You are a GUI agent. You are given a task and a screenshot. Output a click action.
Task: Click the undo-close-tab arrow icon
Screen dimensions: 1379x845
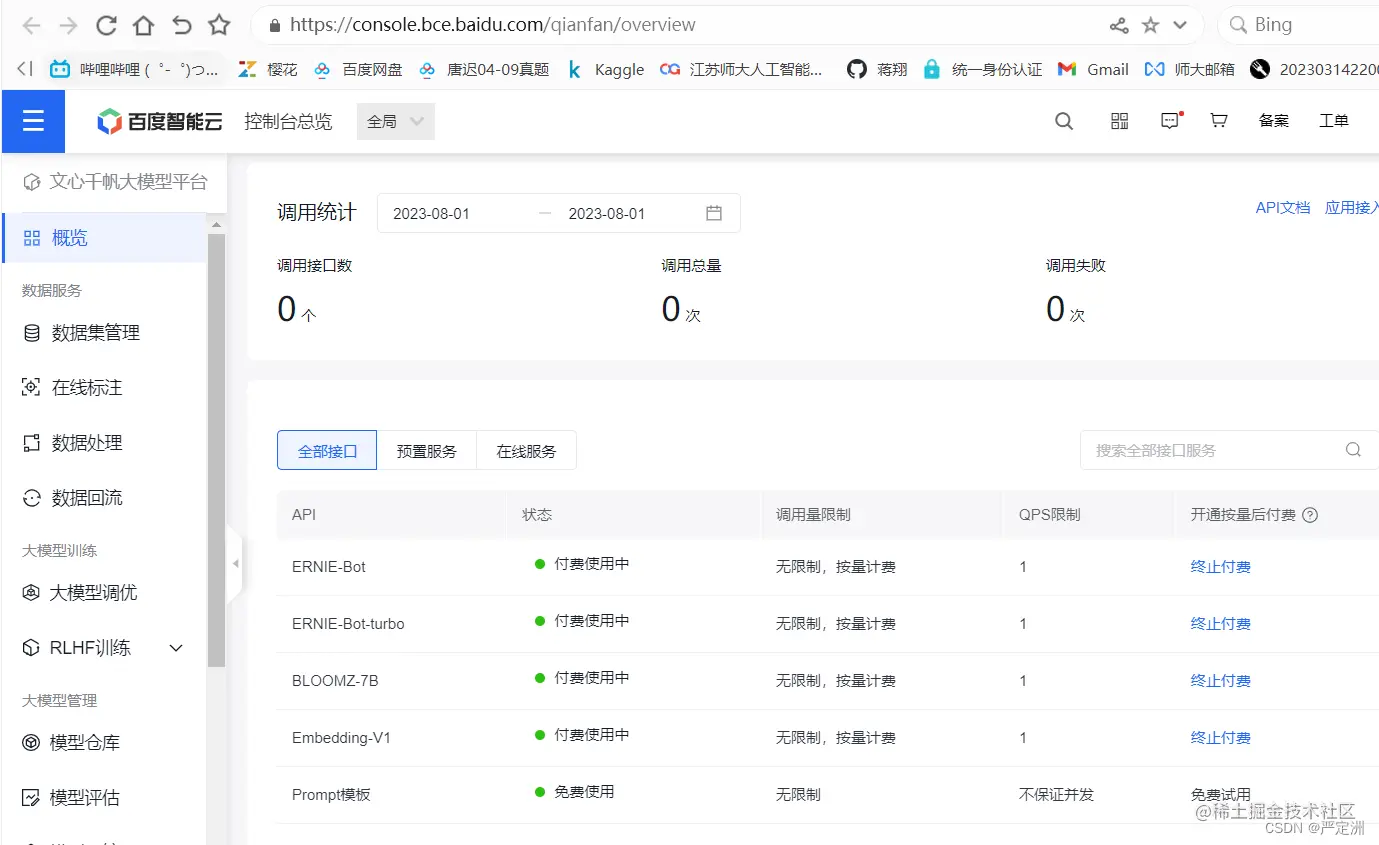(181, 25)
